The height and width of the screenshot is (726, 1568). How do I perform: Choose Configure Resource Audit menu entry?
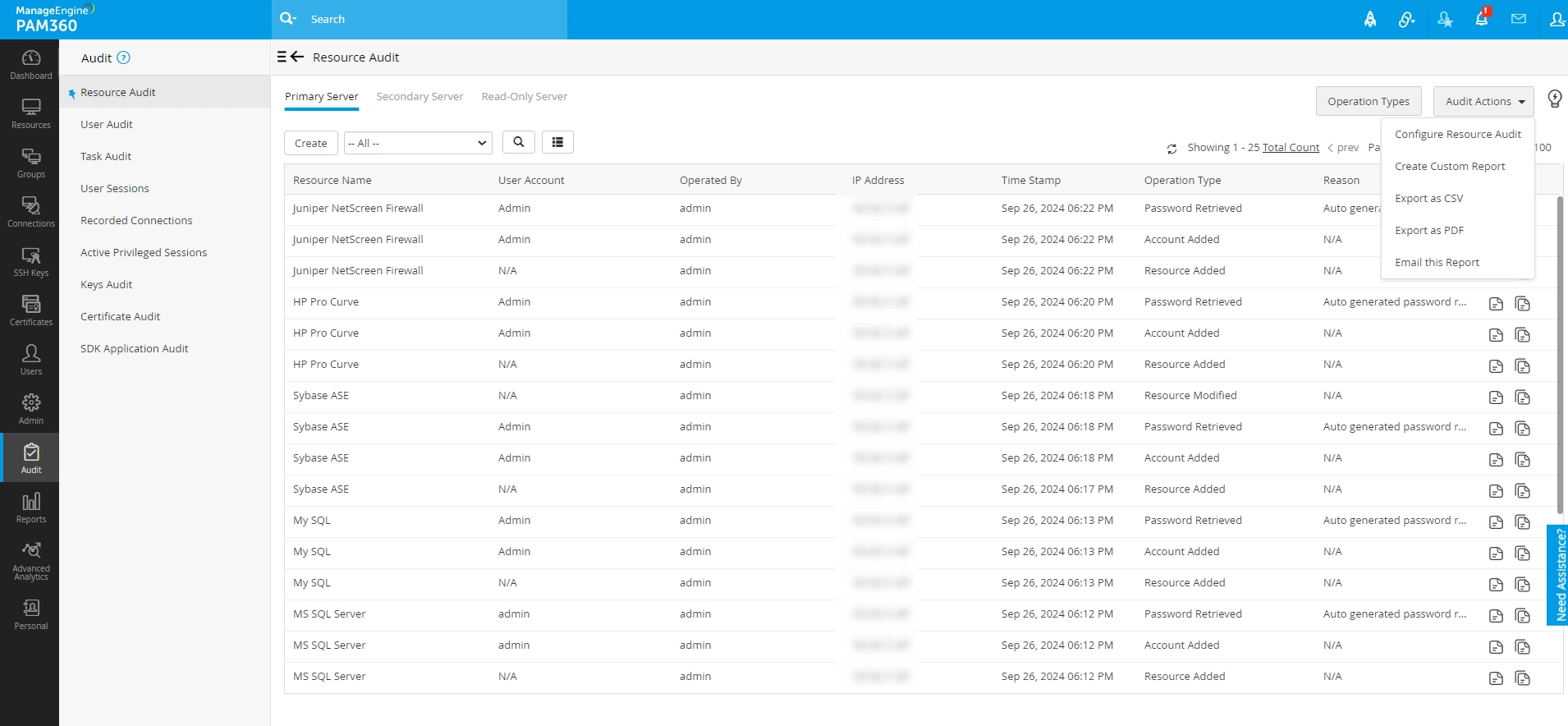(1458, 134)
